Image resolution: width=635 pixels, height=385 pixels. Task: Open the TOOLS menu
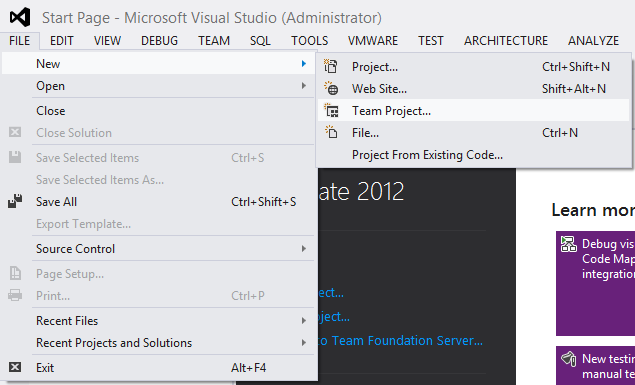tap(309, 40)
